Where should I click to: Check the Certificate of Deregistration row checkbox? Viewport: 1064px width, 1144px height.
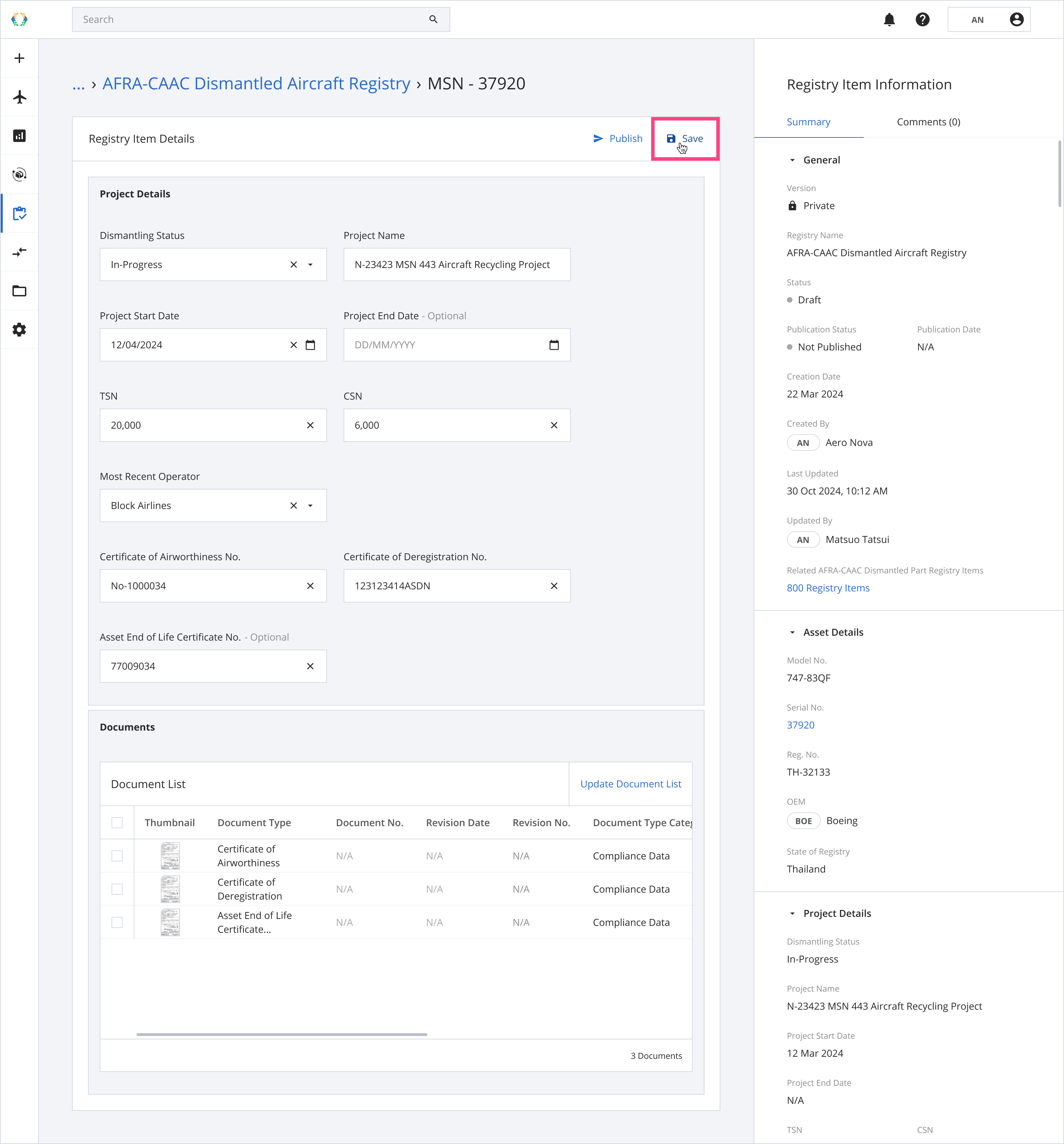117,889
